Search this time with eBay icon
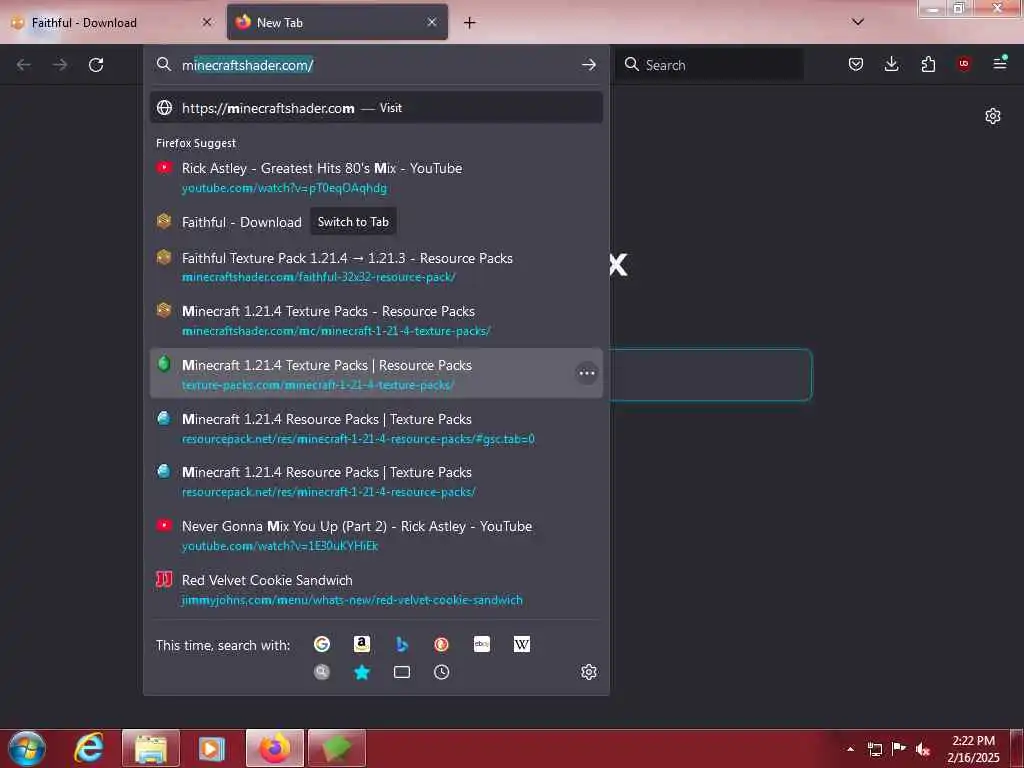Screen dimensions: 1024x768 [482, 645]
